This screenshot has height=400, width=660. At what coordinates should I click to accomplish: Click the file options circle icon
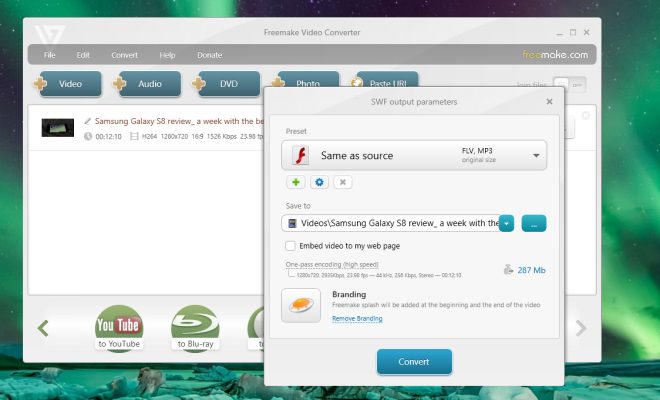[x=585, y=115]
